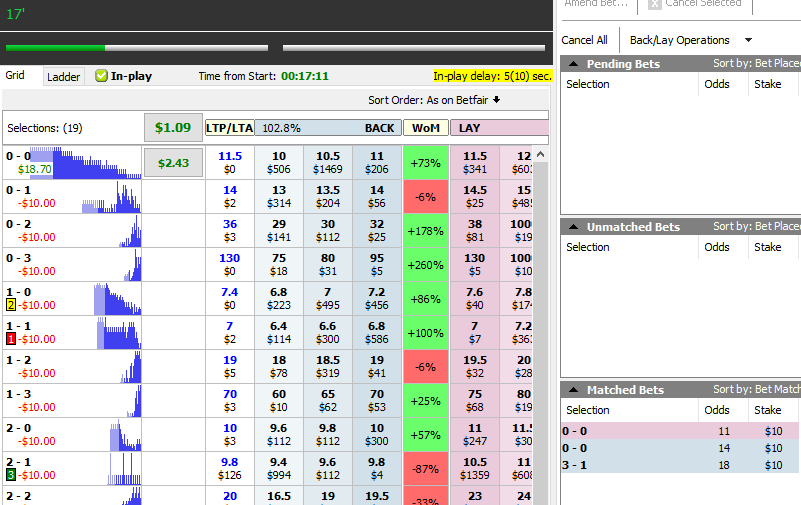The image size is (801, 505).
Task: Change Pending Bets sort by option
Action: (x=757, y=63)
